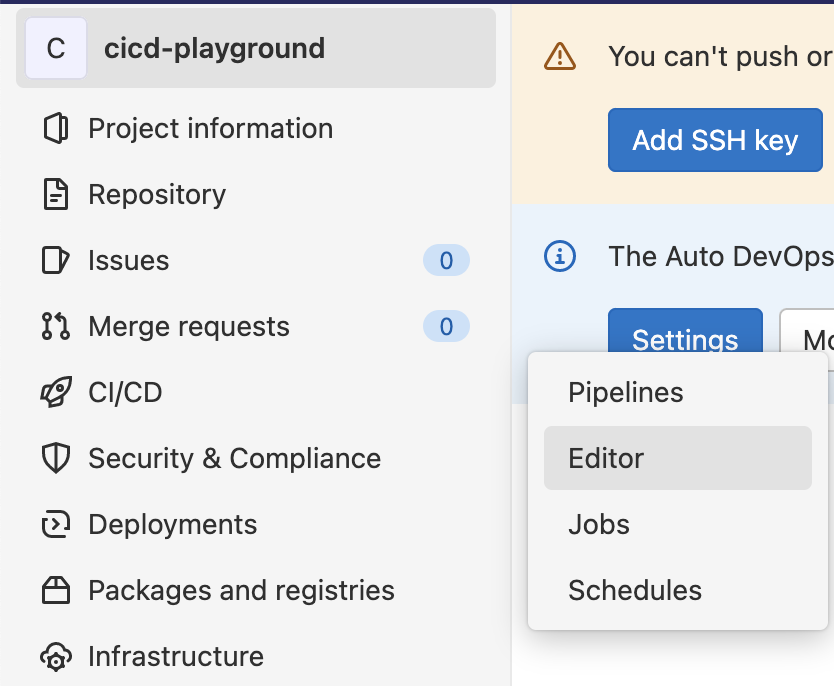Click the Security & Compliance shield icon
The height and width of the screenshot is (686, 834).
55,459
